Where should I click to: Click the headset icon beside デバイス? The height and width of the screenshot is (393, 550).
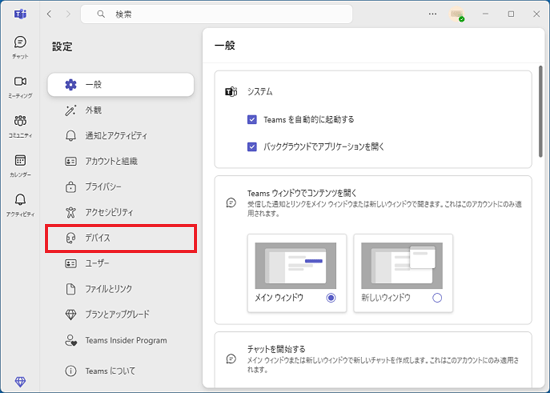(71, 238)
